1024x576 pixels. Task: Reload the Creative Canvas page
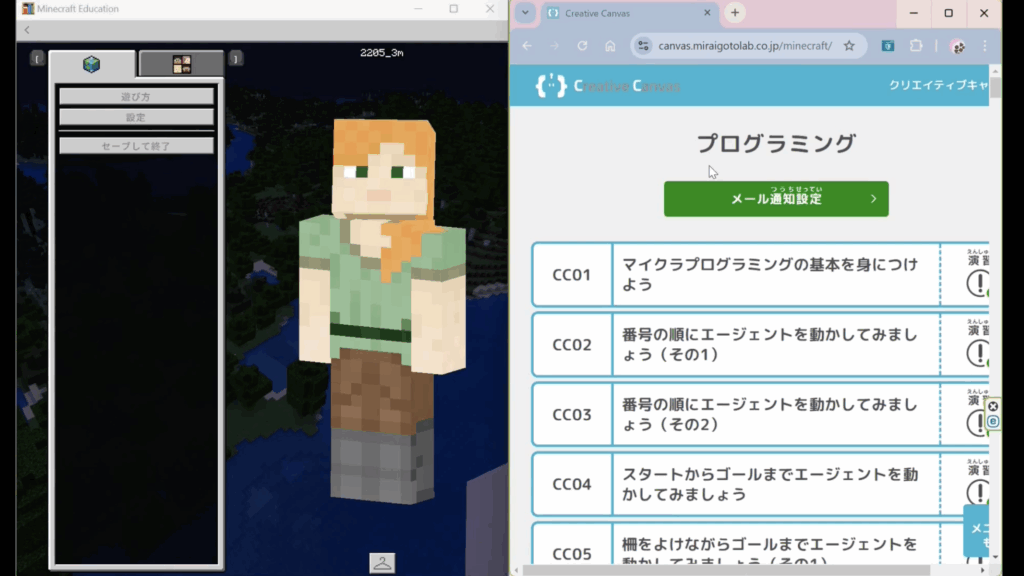(x=582, y=46)
